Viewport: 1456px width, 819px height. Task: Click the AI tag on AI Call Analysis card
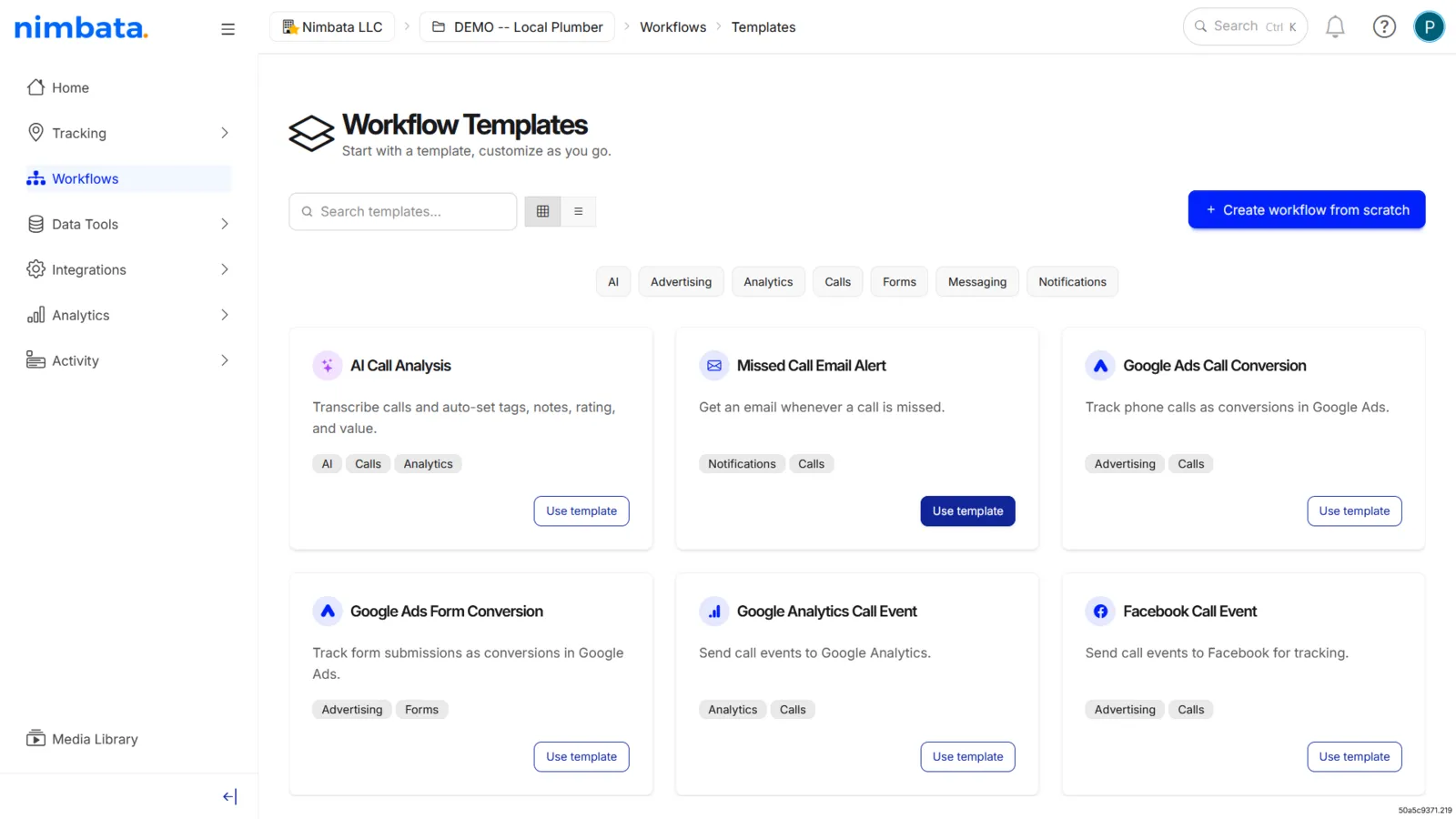327,464
